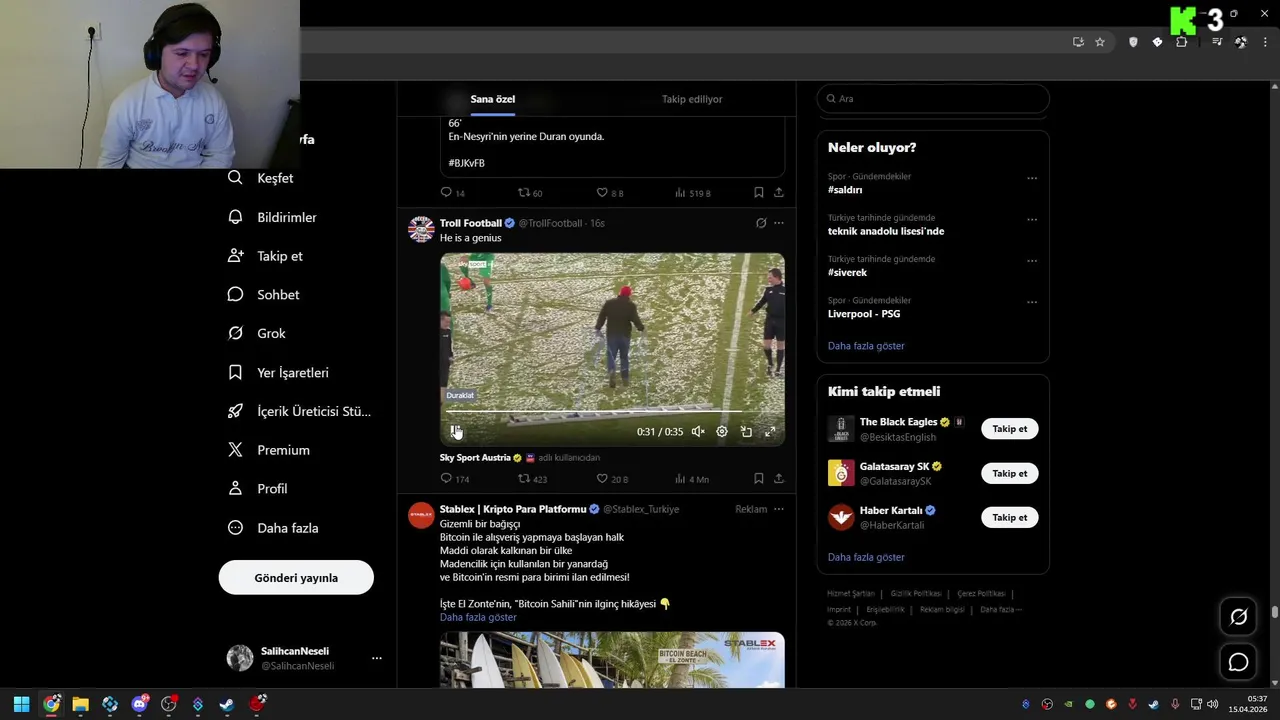Screen dimensions: 1280x720
Task: Click the Gönderi yayınla post button
Action: pos(296,578)
